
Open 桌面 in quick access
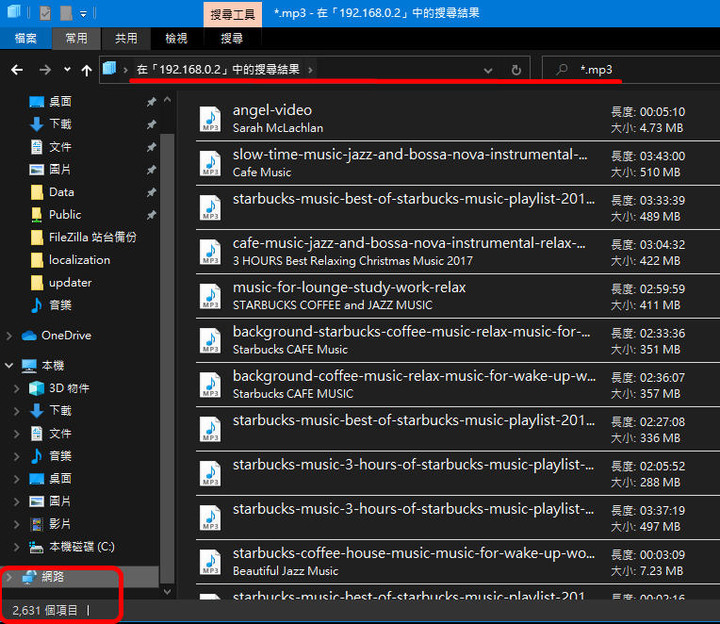point(60,101)
